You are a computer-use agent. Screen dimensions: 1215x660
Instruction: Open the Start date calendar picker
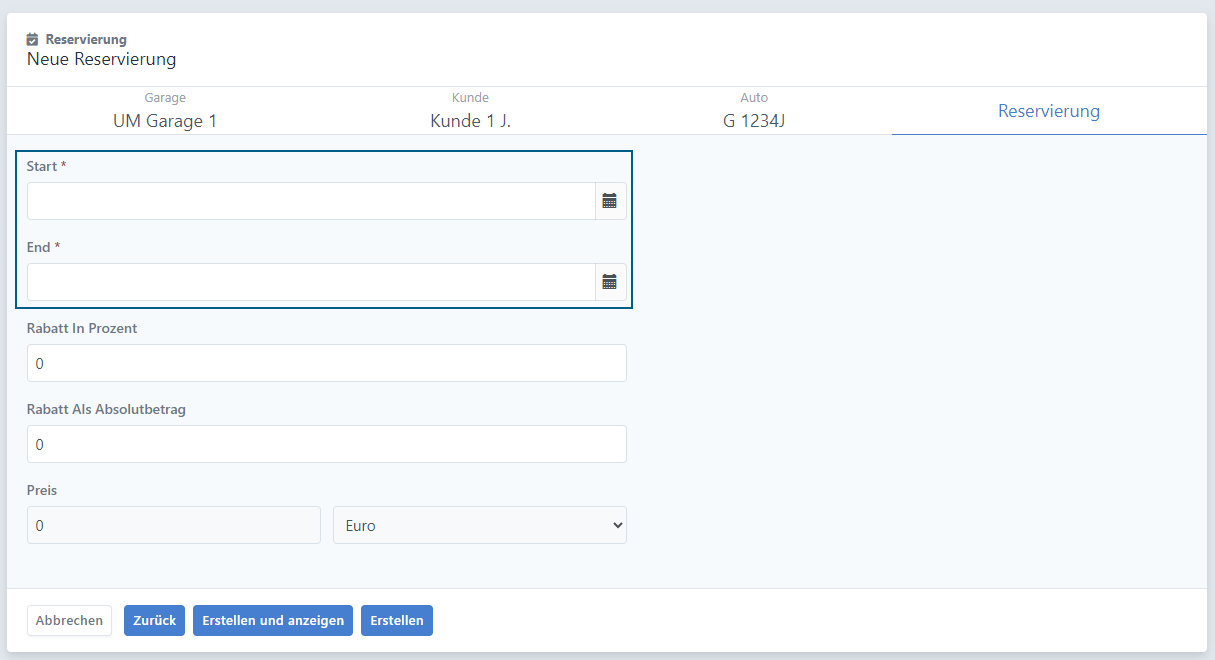point(610,201)
